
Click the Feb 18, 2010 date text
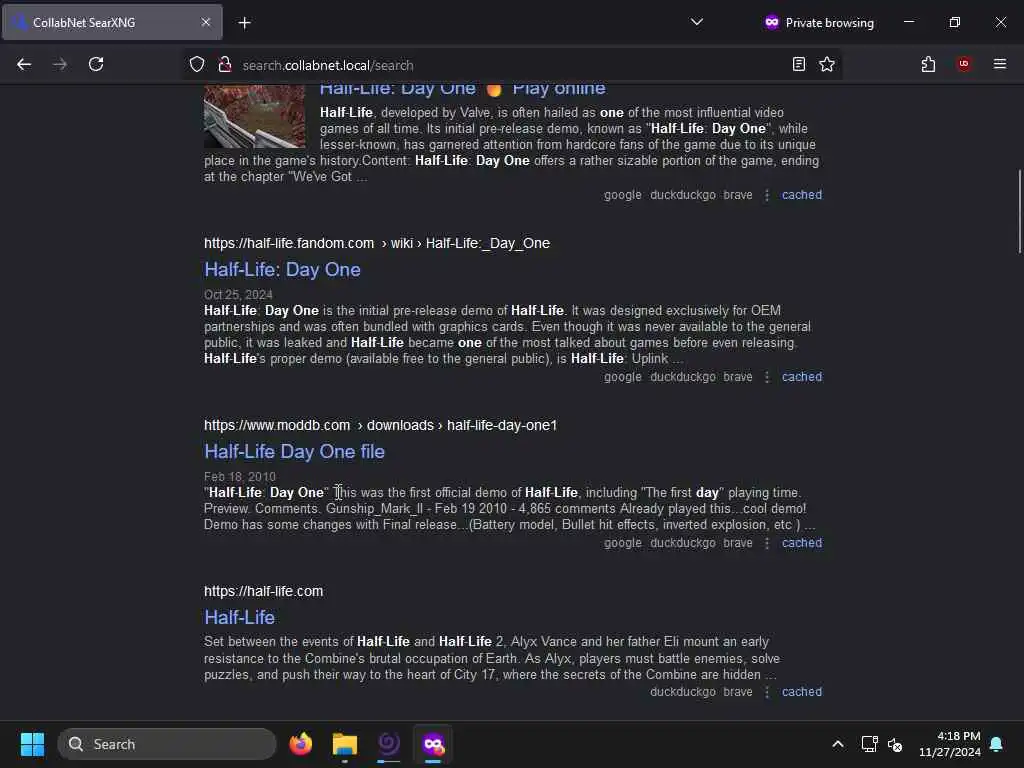tap(240, 477)
